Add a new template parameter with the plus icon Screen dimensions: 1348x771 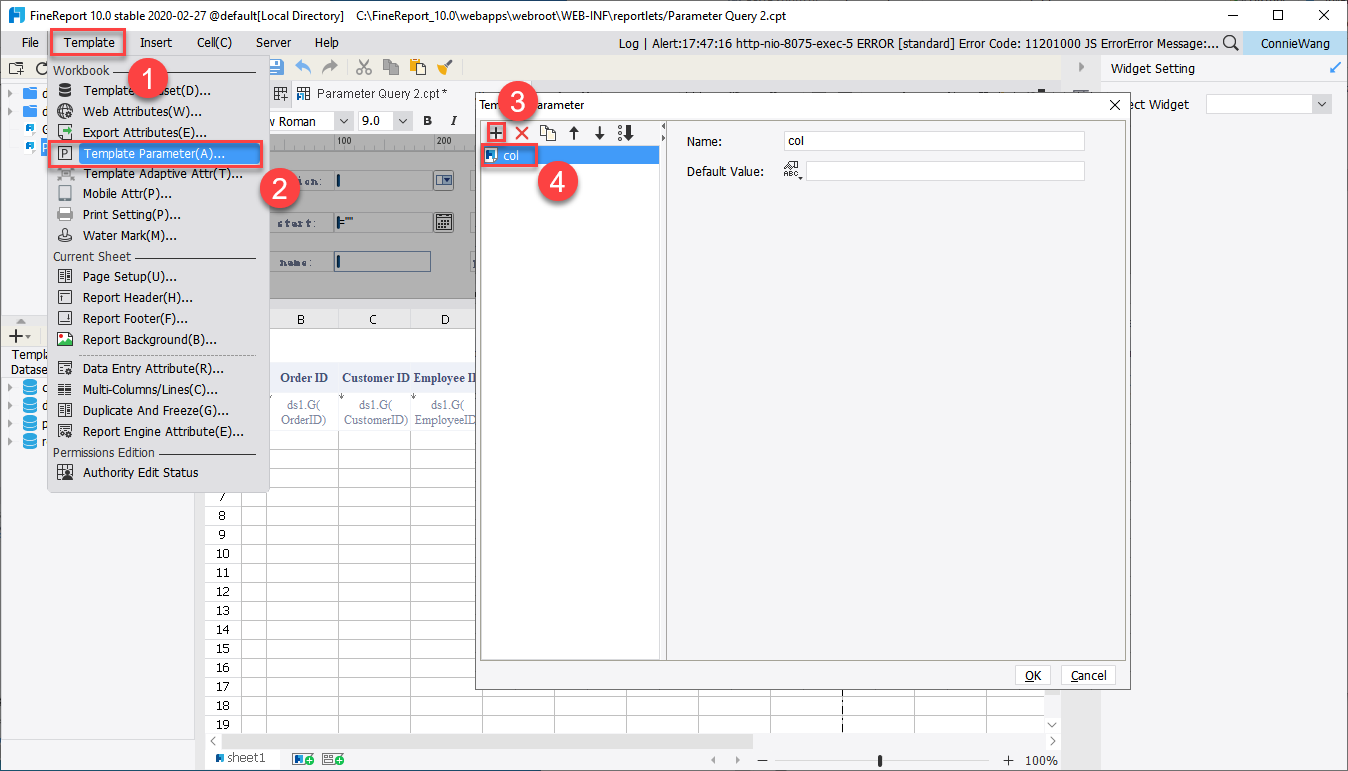(495, 132)
